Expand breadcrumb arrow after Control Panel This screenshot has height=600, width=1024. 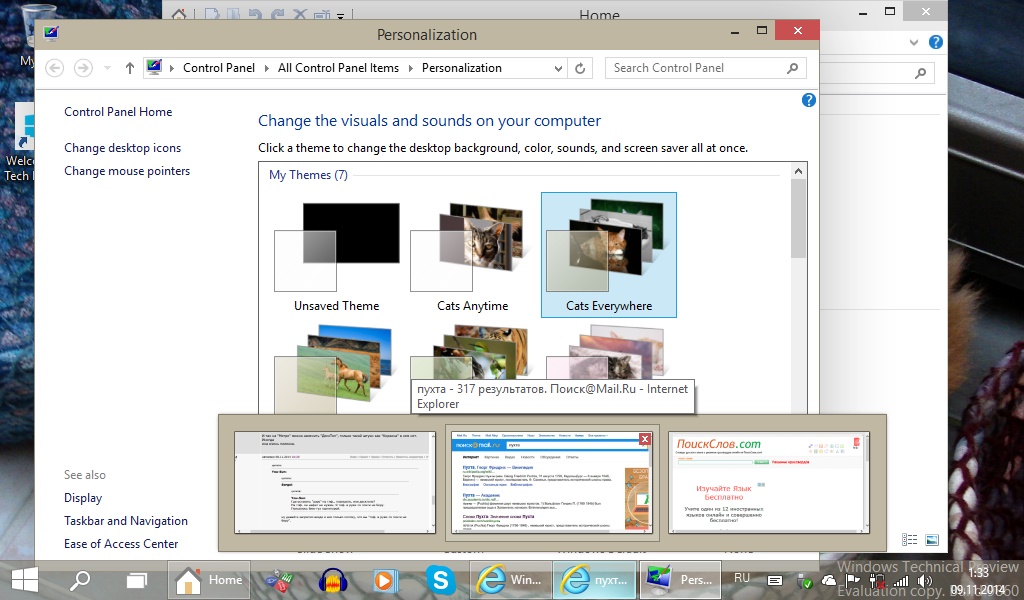[266, 68]
